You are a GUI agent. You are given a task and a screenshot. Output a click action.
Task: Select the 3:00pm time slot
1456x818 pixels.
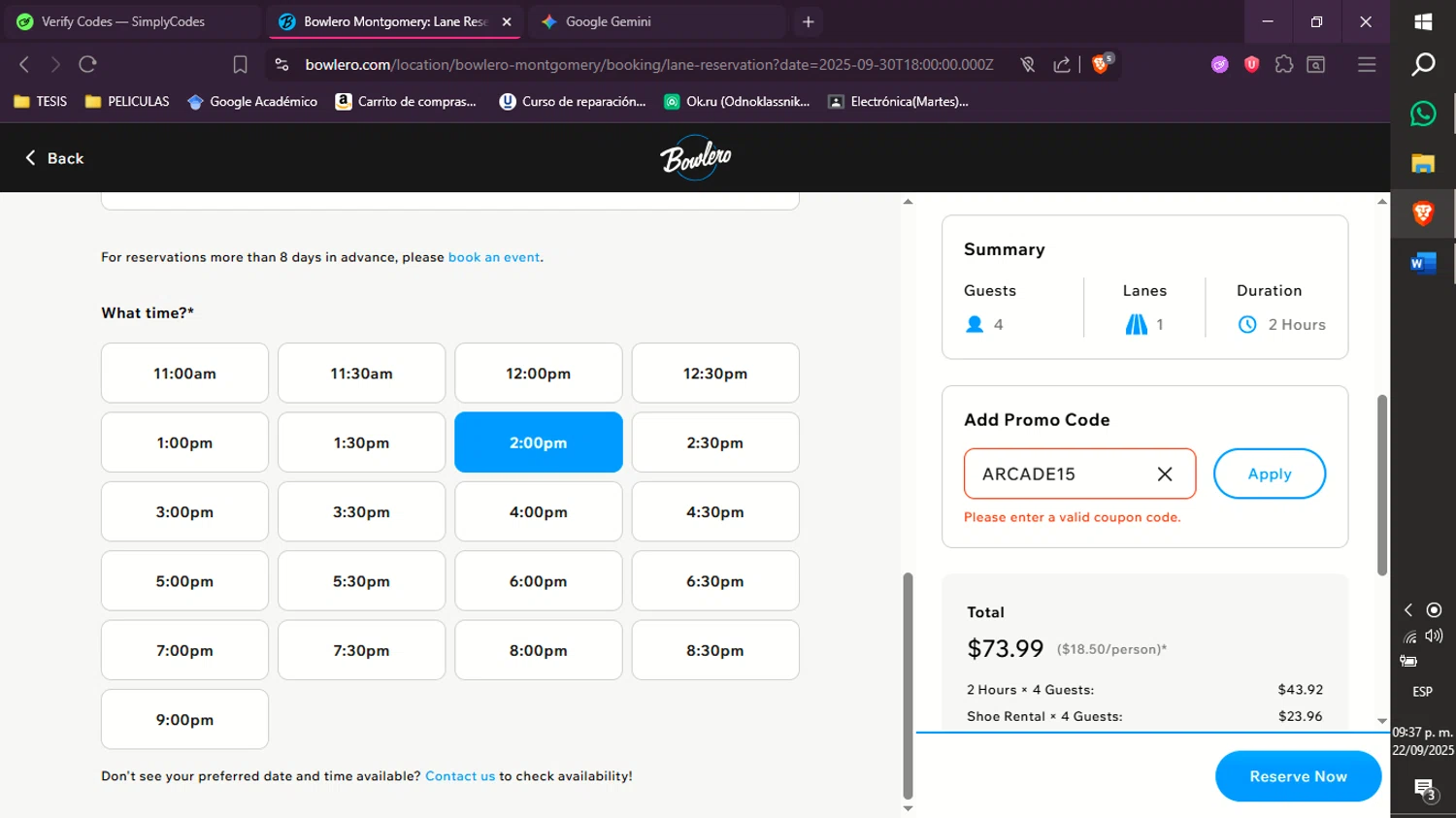(x=184, y=511)
